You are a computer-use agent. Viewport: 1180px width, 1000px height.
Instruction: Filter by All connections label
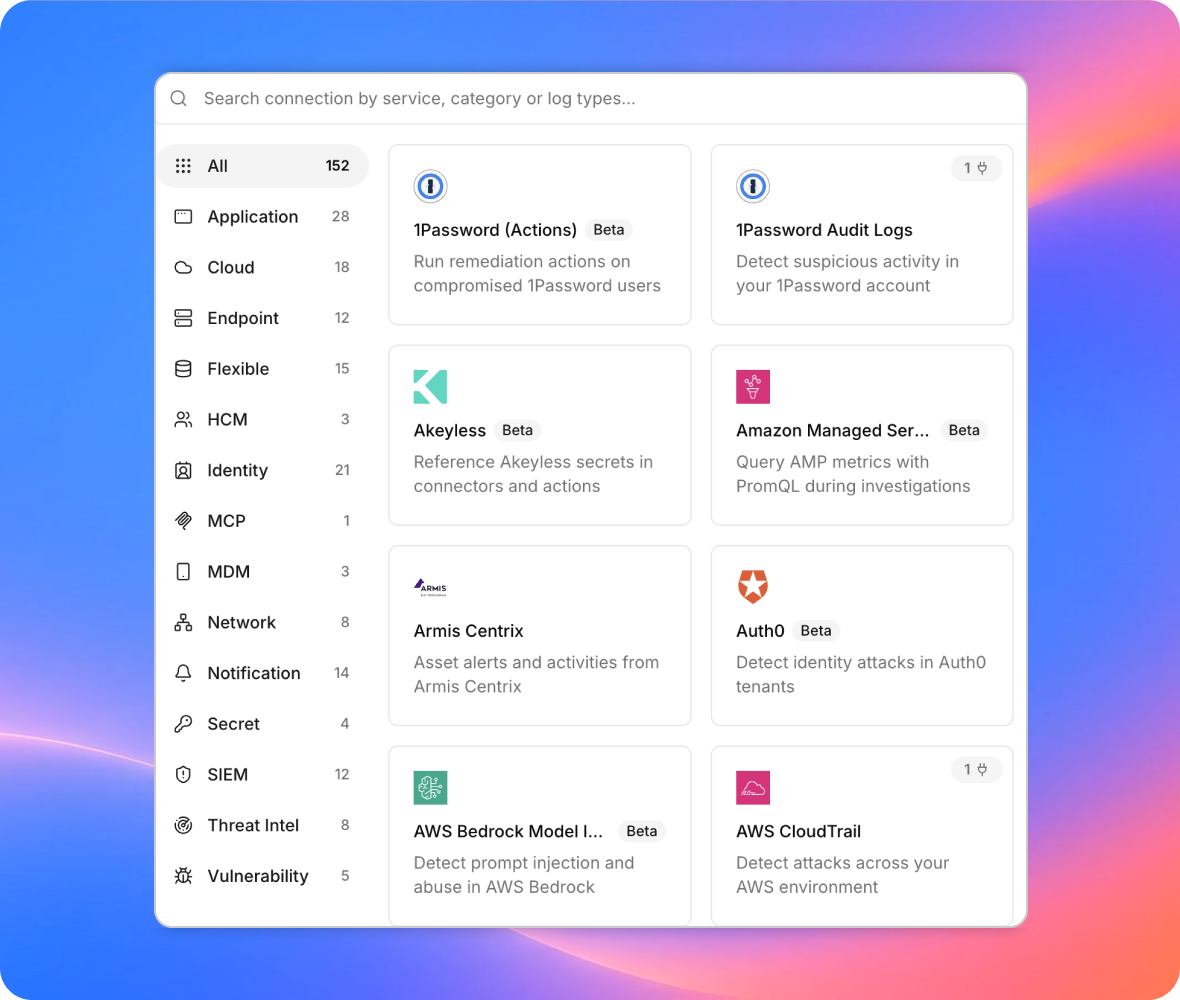217,166
